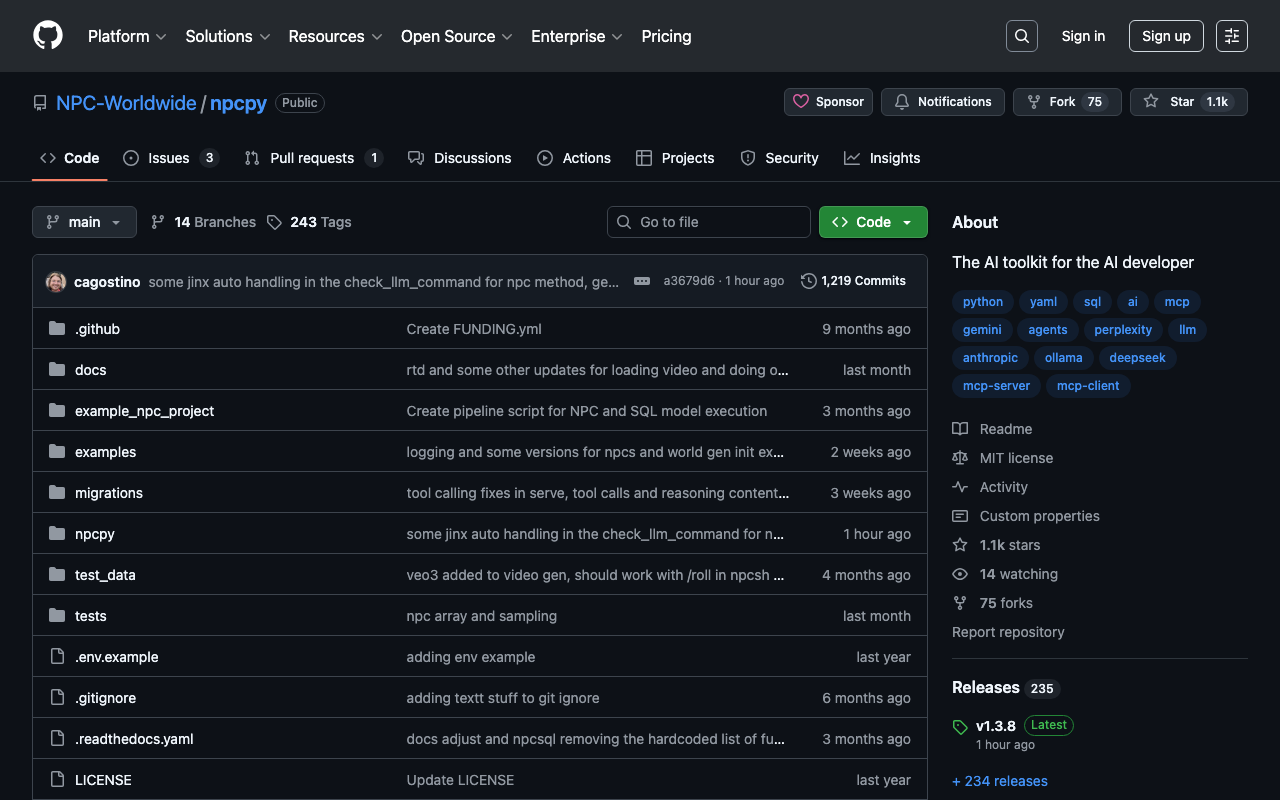Expand the Platform navigation menu

[x=126, y=36]
